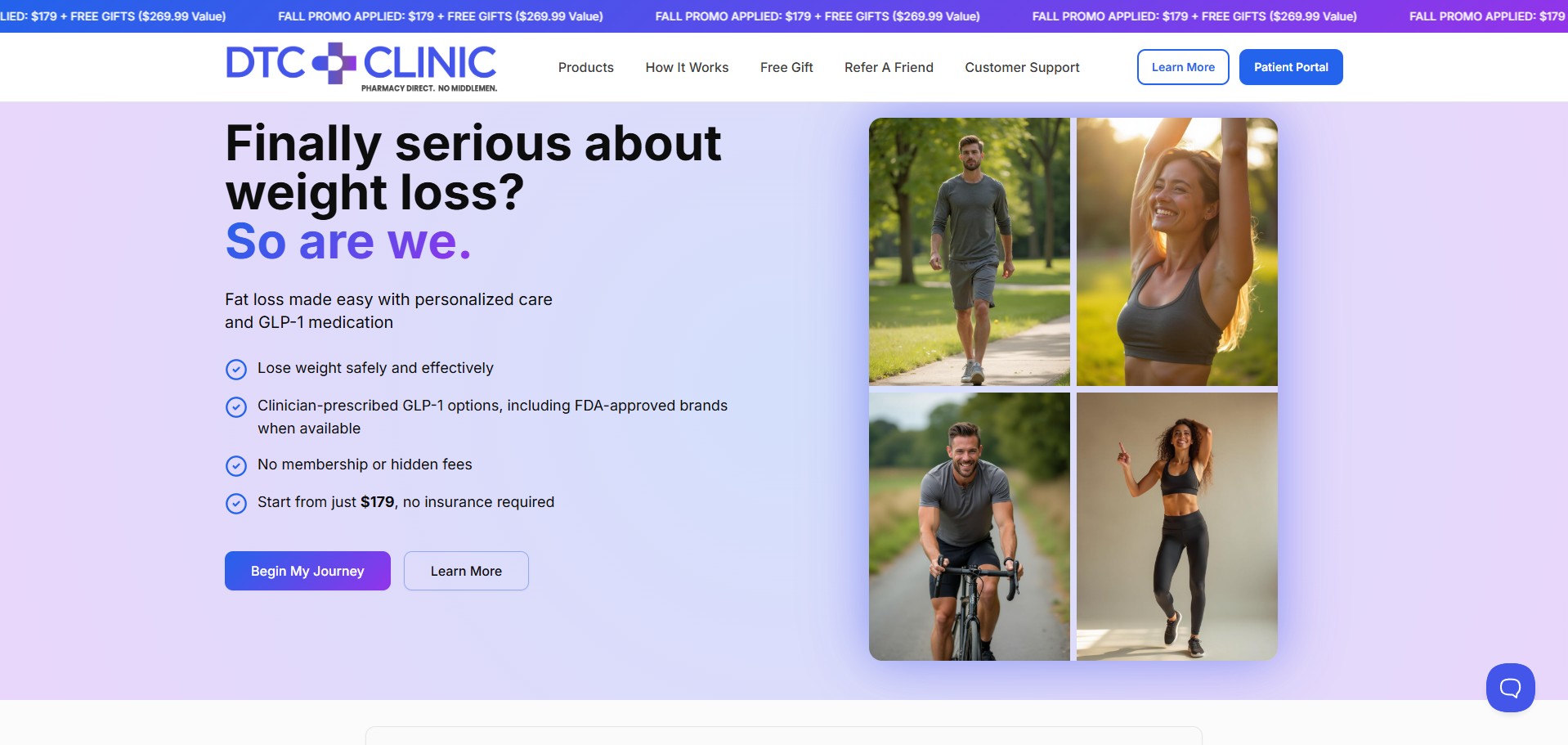
Task: Open the Products menu item
Action: (x=585, y=67)
